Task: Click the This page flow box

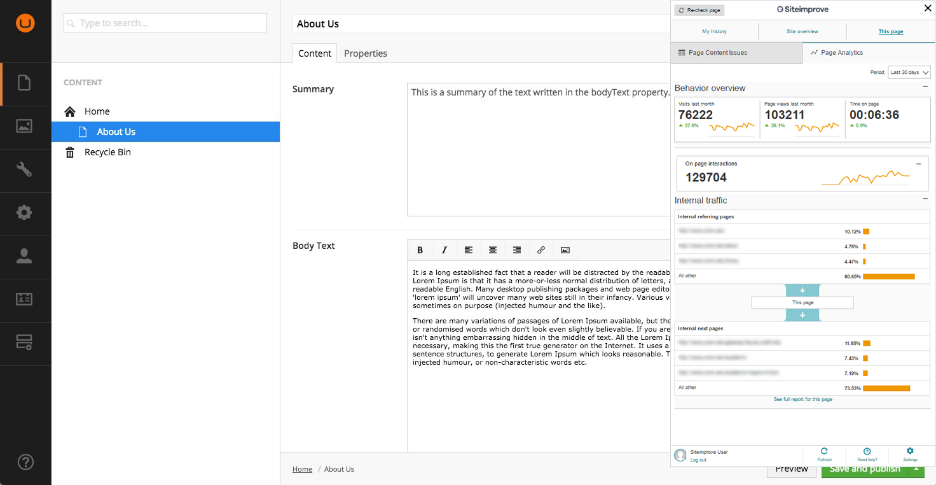Action: click(802, 303)
